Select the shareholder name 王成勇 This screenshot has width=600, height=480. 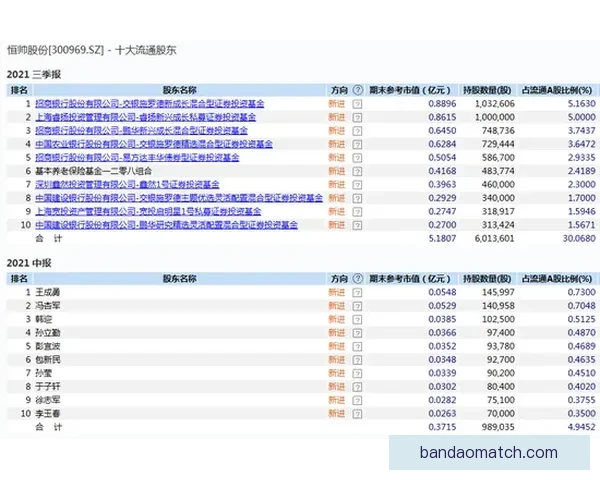(x=48, y=292)
